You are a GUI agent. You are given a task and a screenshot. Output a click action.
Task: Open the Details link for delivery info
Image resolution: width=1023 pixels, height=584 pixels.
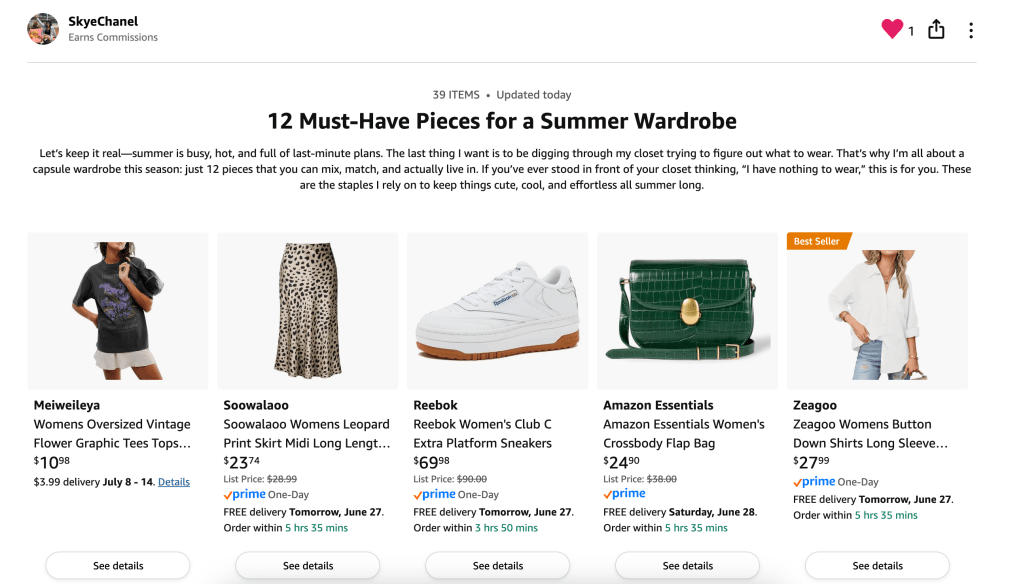[x=174, y=481]
